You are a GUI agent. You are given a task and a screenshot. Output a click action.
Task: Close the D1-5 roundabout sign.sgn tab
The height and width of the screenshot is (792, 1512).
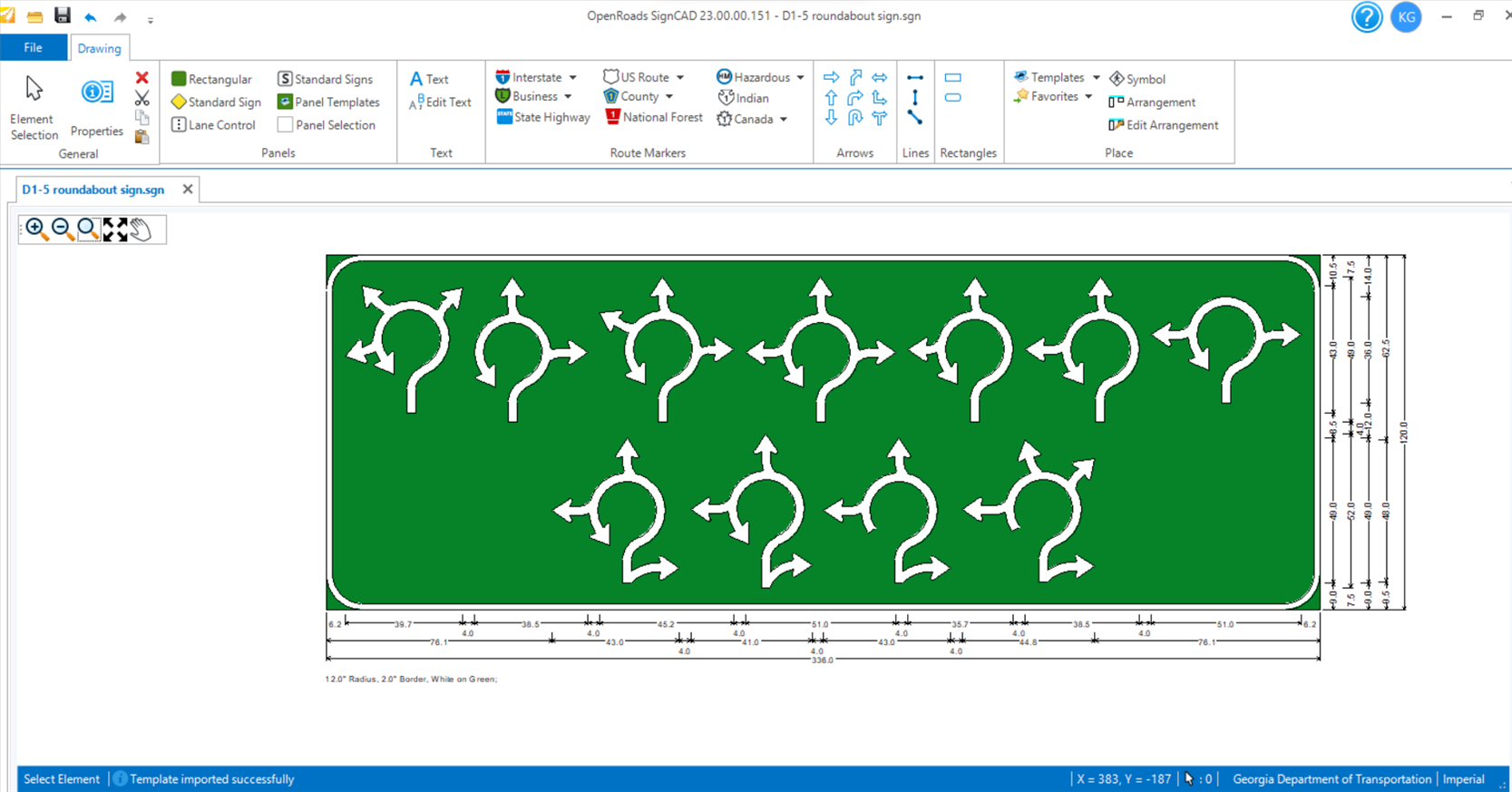tap(188, 190)
